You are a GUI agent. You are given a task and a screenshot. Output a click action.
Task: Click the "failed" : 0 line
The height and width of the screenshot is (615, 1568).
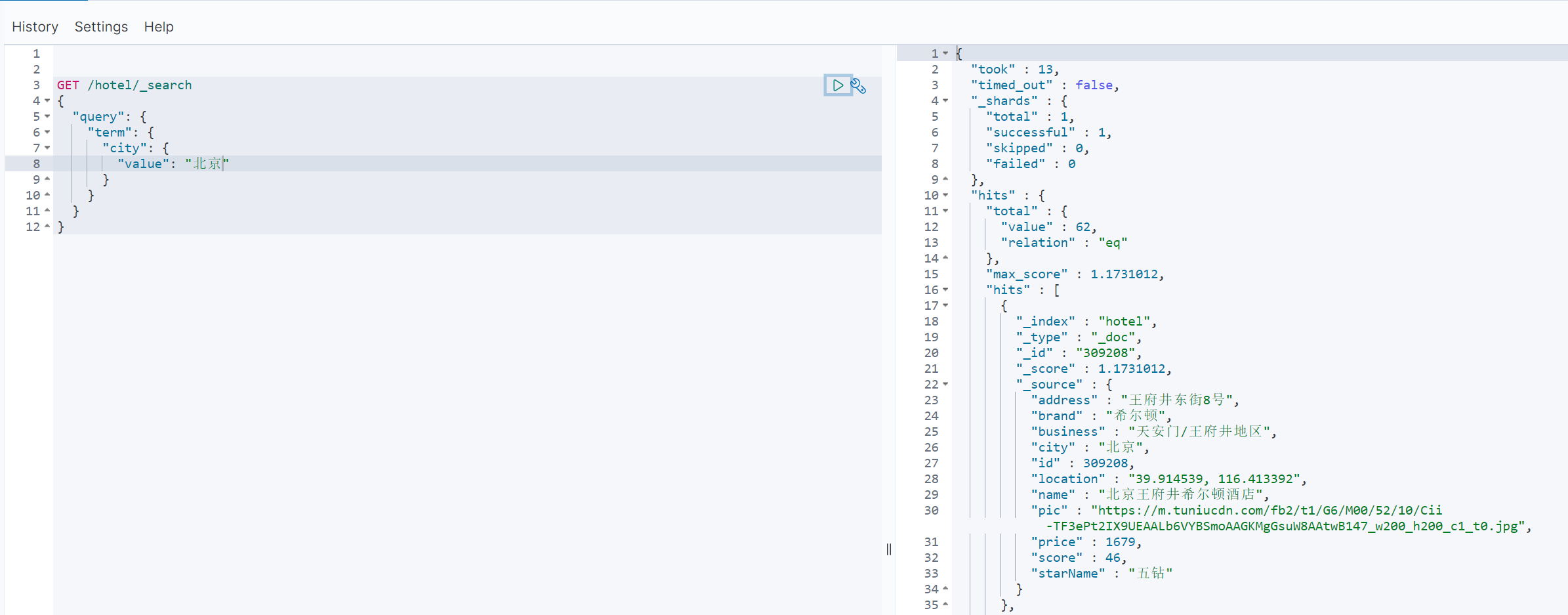[1031, 164]
